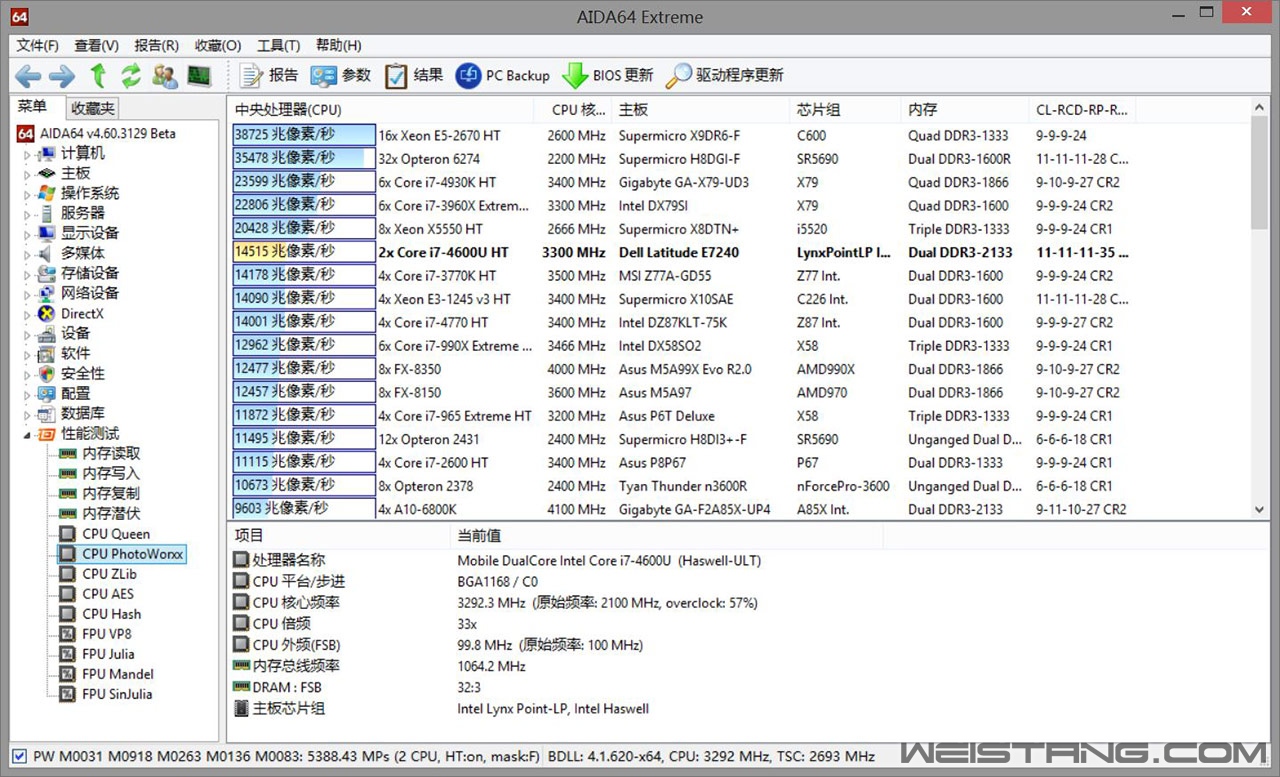Collapse the 性能测试 tree node
This screenshot has height=777, width=1280.
coord(28,434)
